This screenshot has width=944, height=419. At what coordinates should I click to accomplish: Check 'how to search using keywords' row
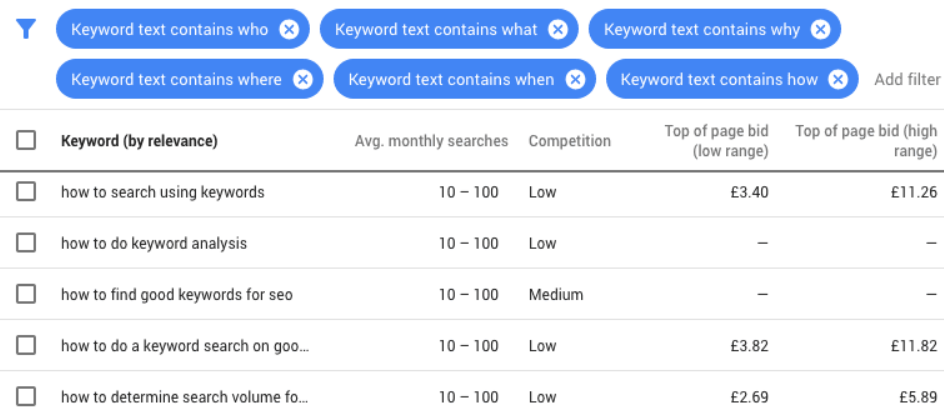[26, 192]
